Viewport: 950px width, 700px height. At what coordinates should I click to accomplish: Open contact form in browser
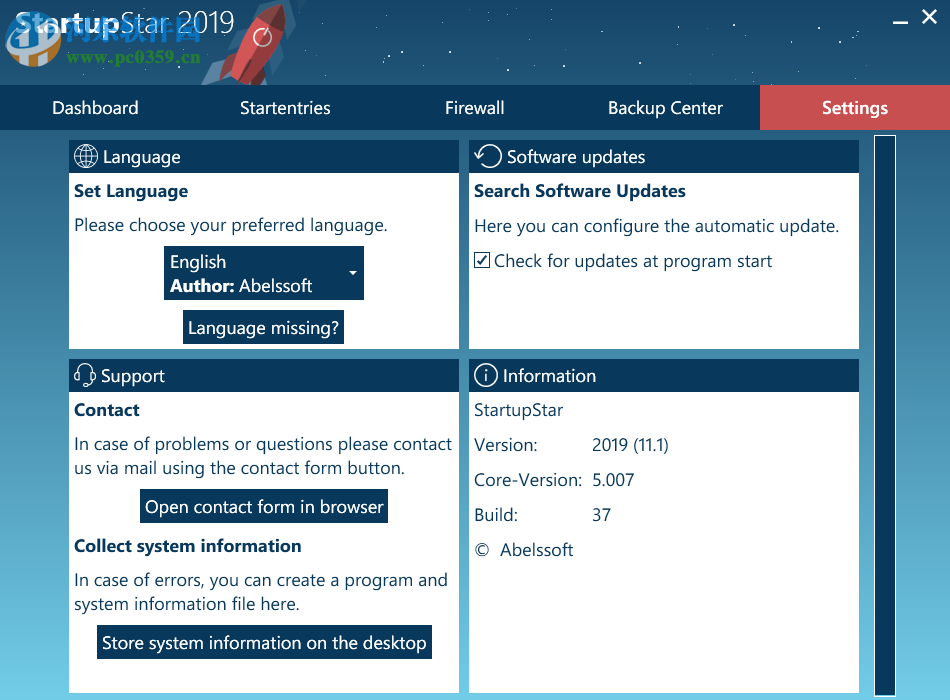point(263,506)
